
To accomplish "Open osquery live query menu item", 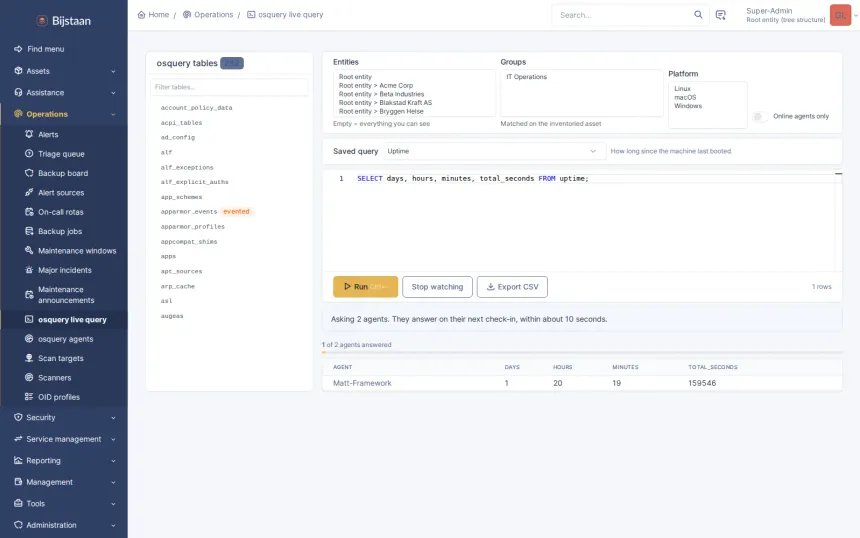I will pos(64,319).
